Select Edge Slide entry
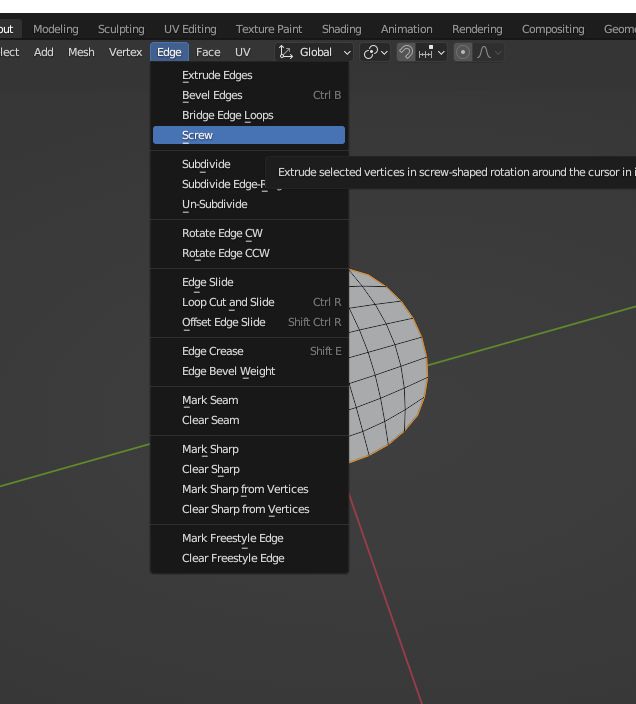The height and width of the screenshot is (704, 636). pos(249,282)
